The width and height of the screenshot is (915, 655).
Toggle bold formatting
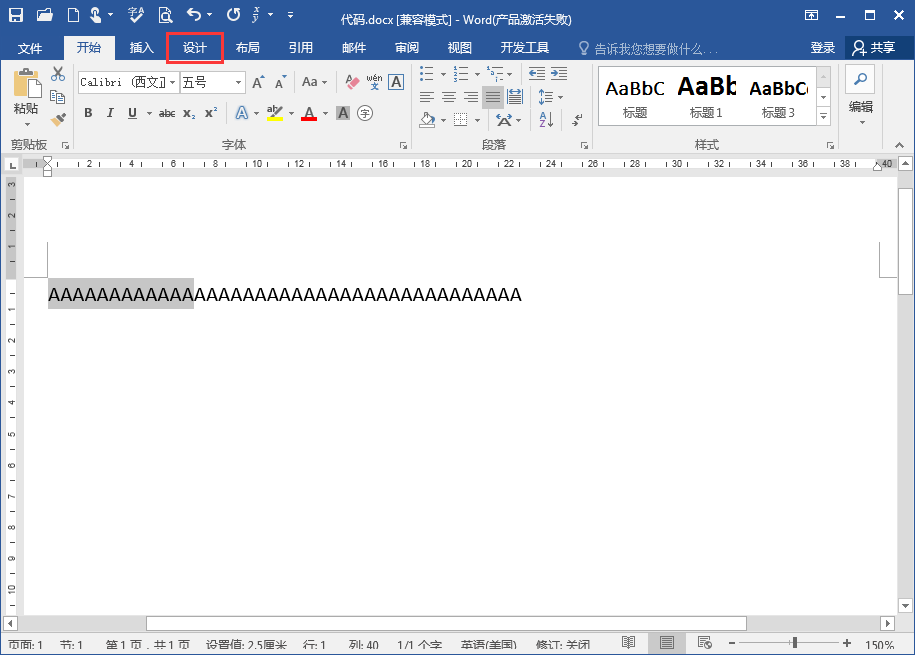(x=88, y=113)
